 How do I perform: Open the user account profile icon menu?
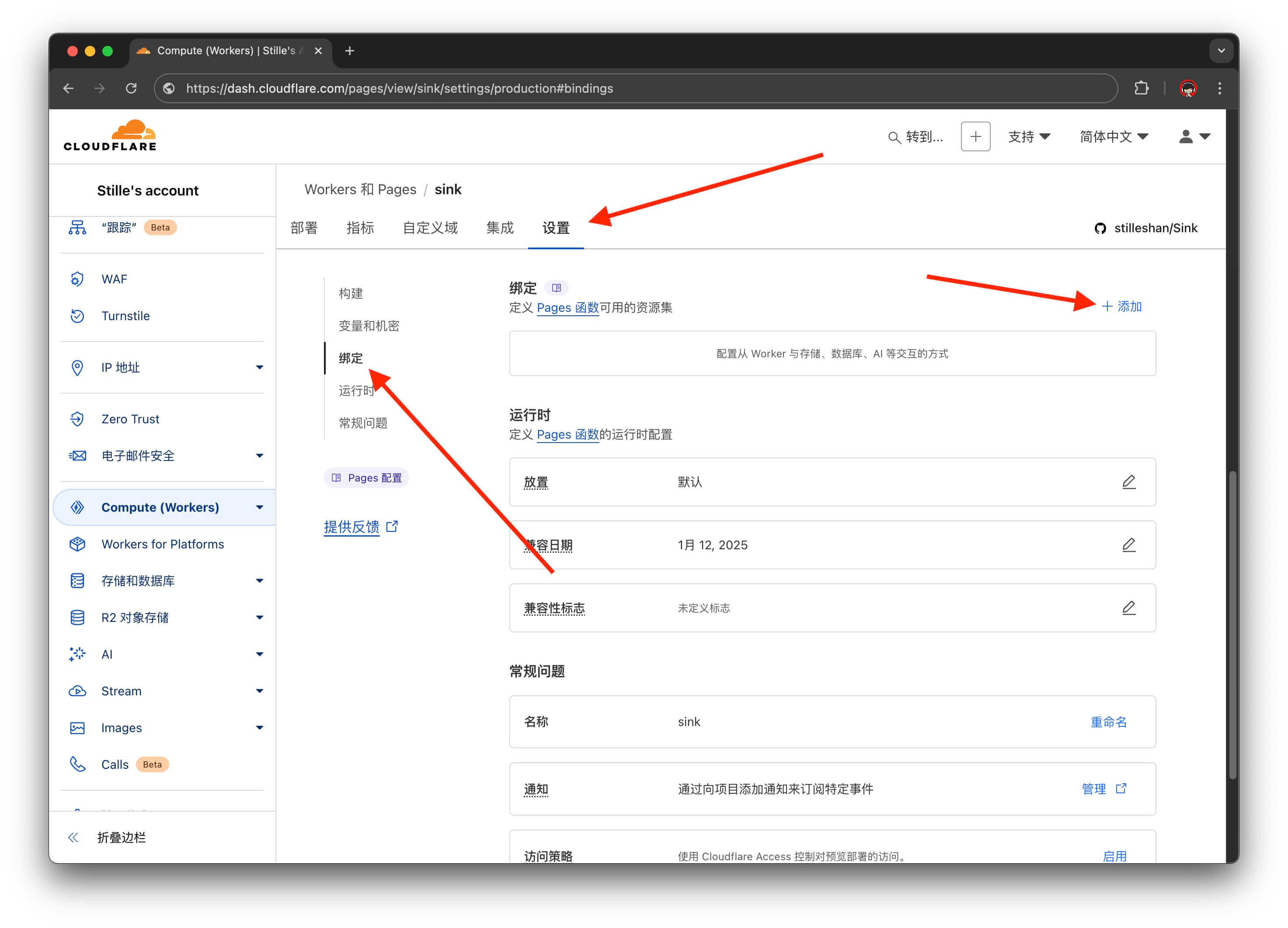click(x=1194, y=137)
